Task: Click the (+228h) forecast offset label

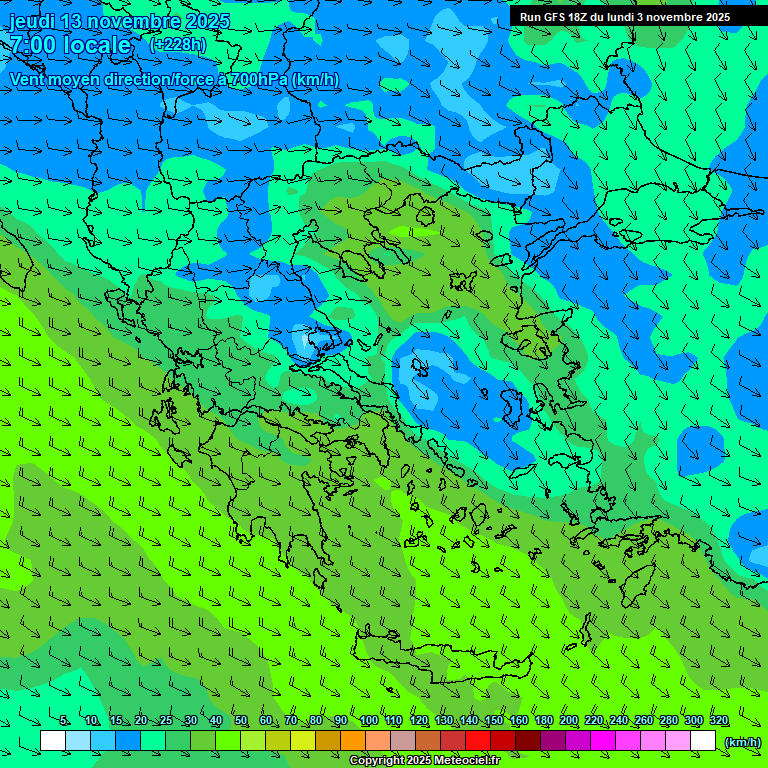Action: point(177,45)
